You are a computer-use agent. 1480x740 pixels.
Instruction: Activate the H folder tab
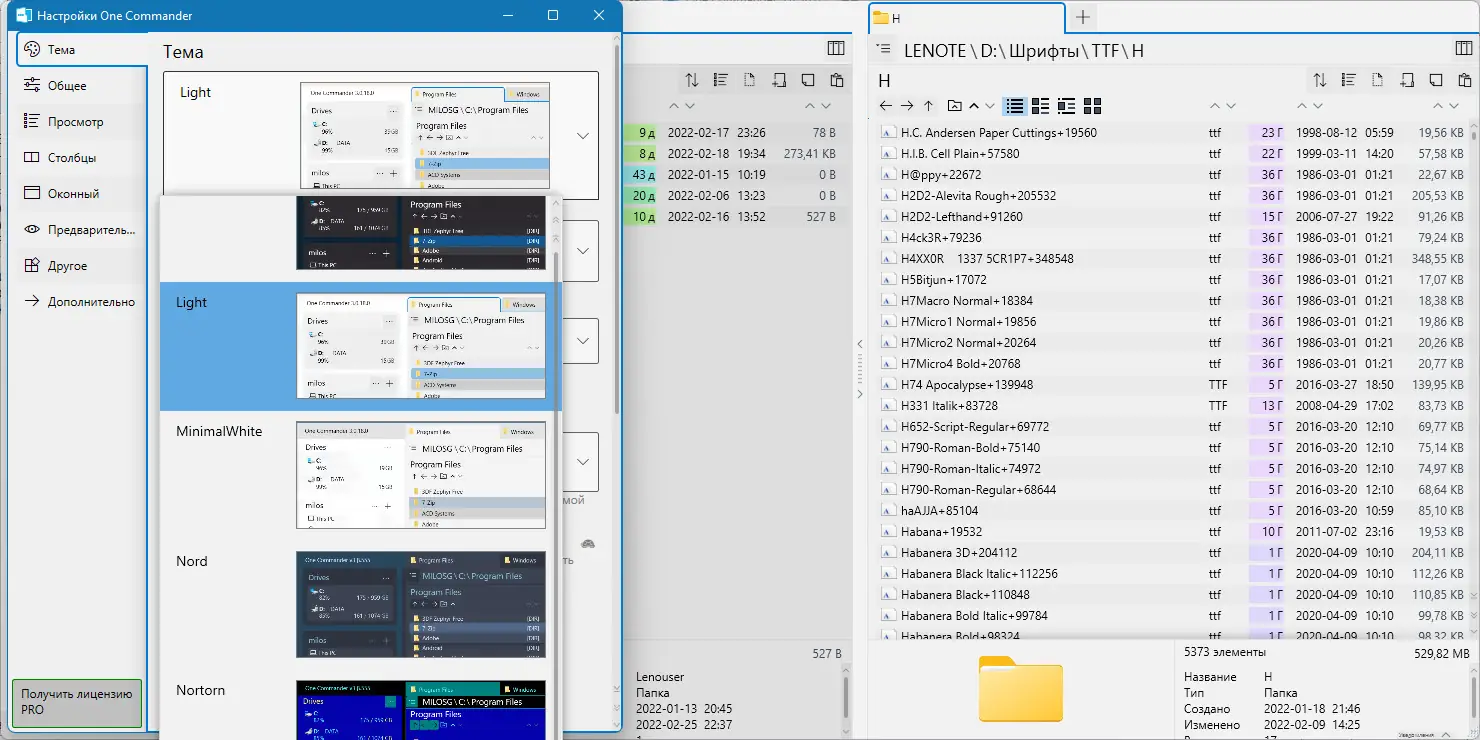pyautogui.click(x=966, y=18)
